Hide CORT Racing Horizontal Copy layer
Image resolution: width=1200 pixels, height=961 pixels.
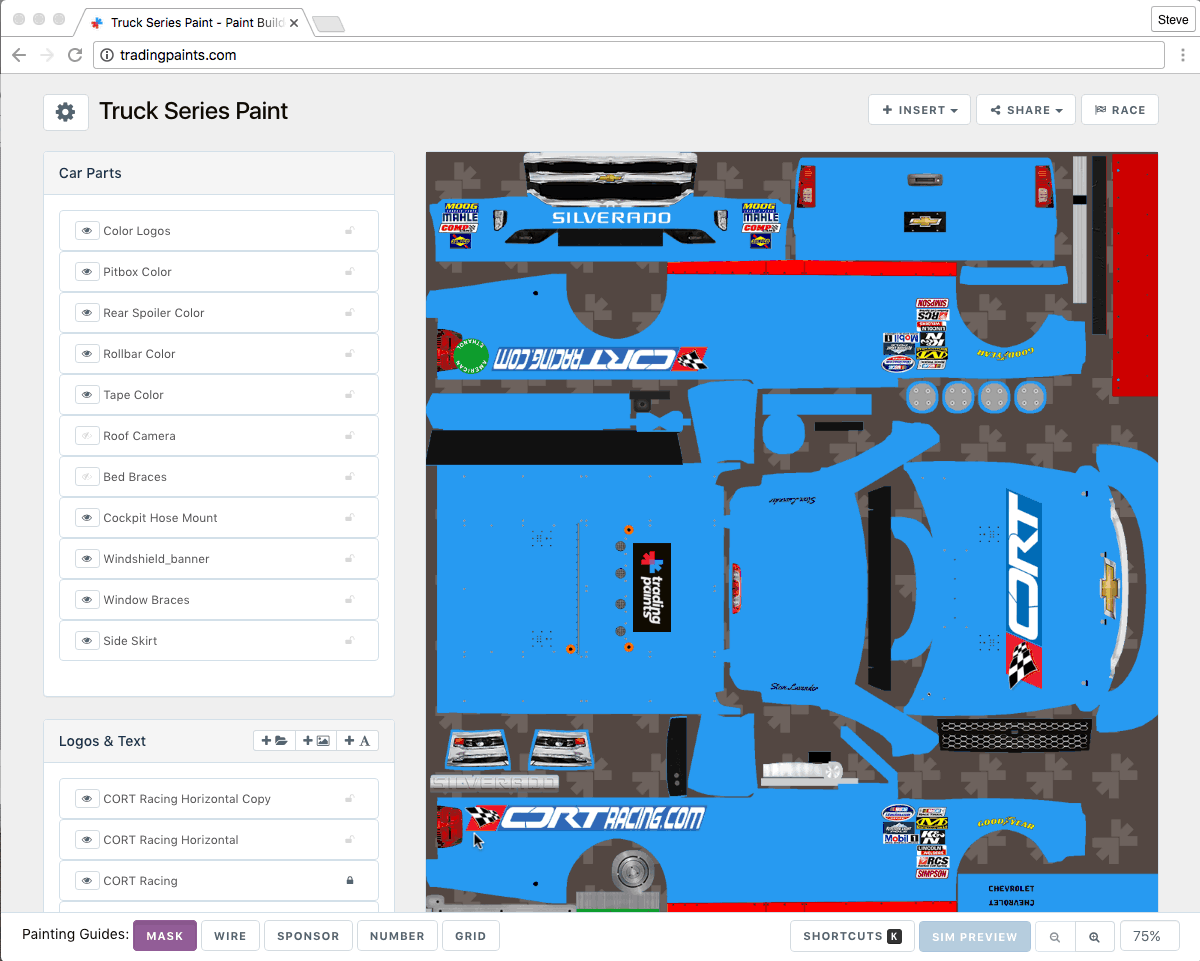click(x=87, y=799)
